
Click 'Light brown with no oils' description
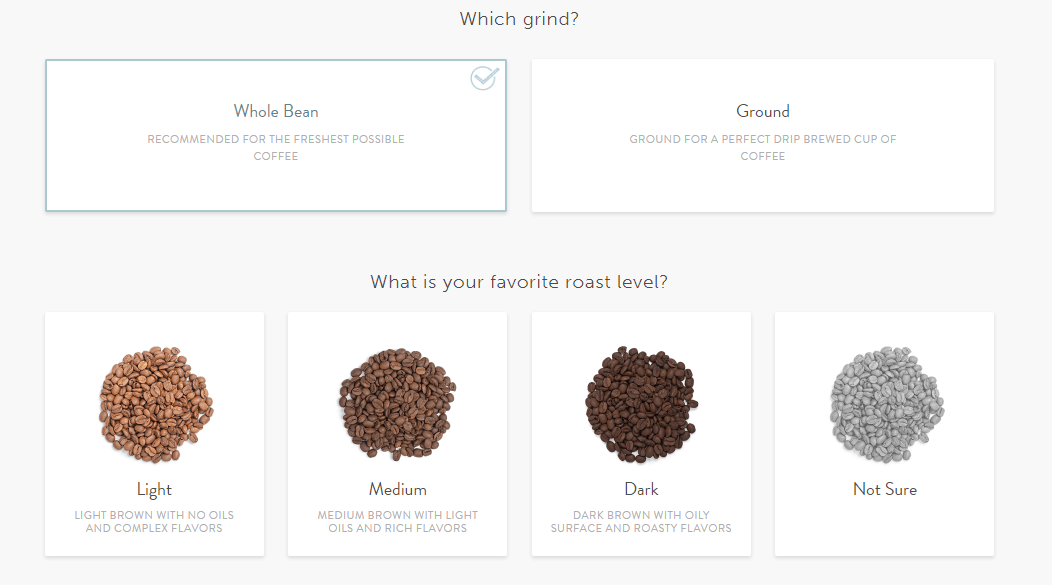tap(154, 522)
